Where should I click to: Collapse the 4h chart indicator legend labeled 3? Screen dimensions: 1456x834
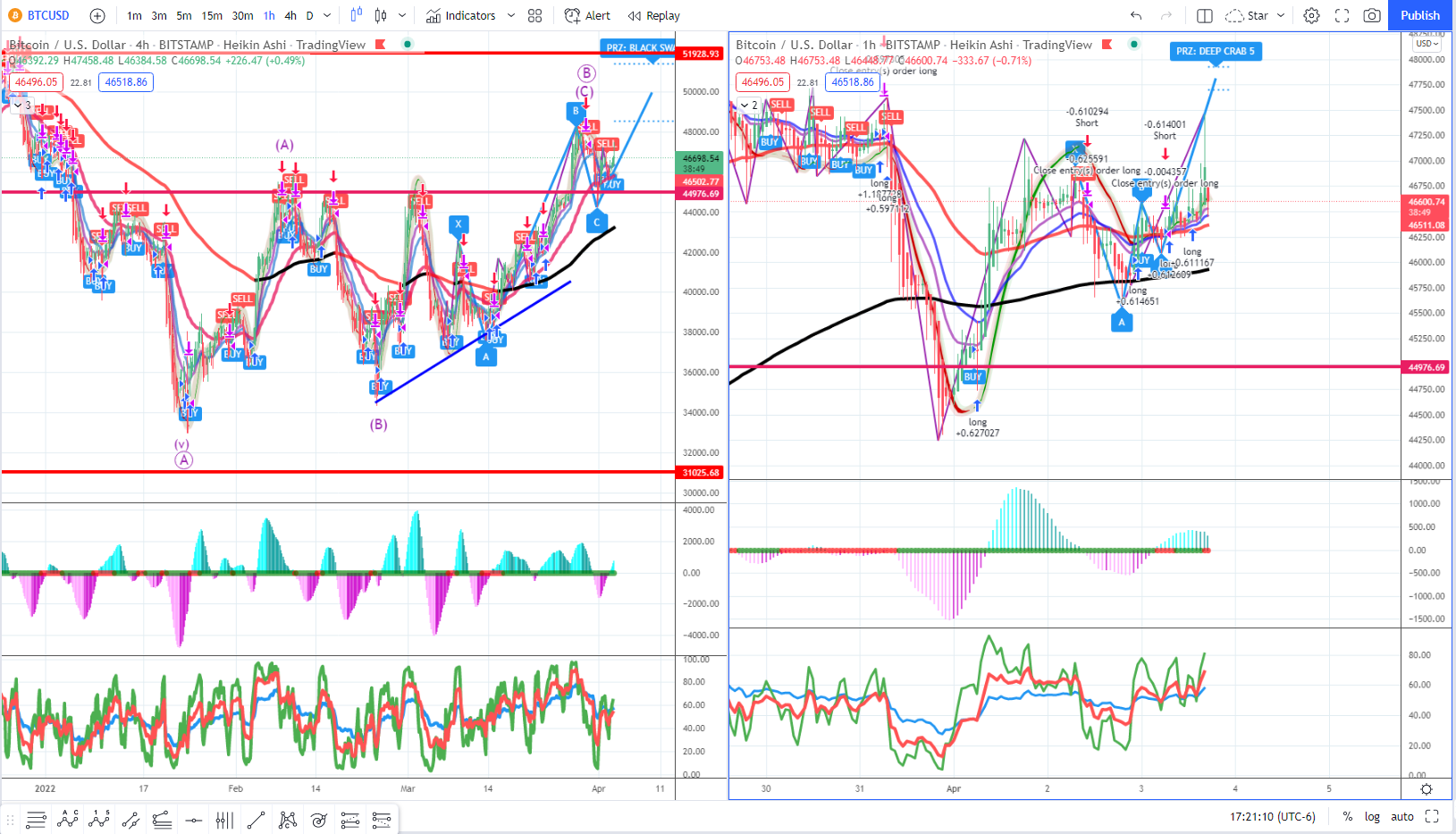tap(22, 105)
